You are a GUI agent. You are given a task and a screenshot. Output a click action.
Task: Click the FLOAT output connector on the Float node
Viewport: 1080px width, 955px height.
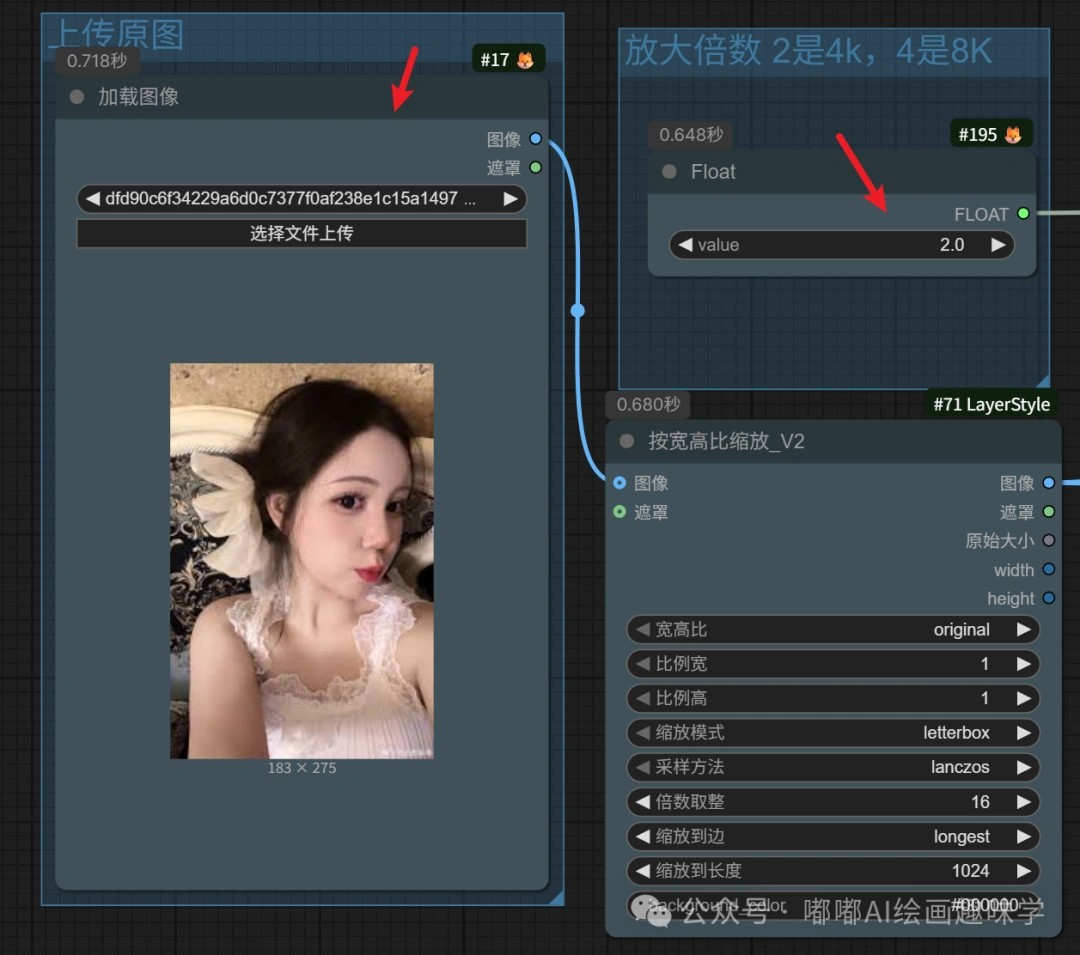tap(1021, 213)
